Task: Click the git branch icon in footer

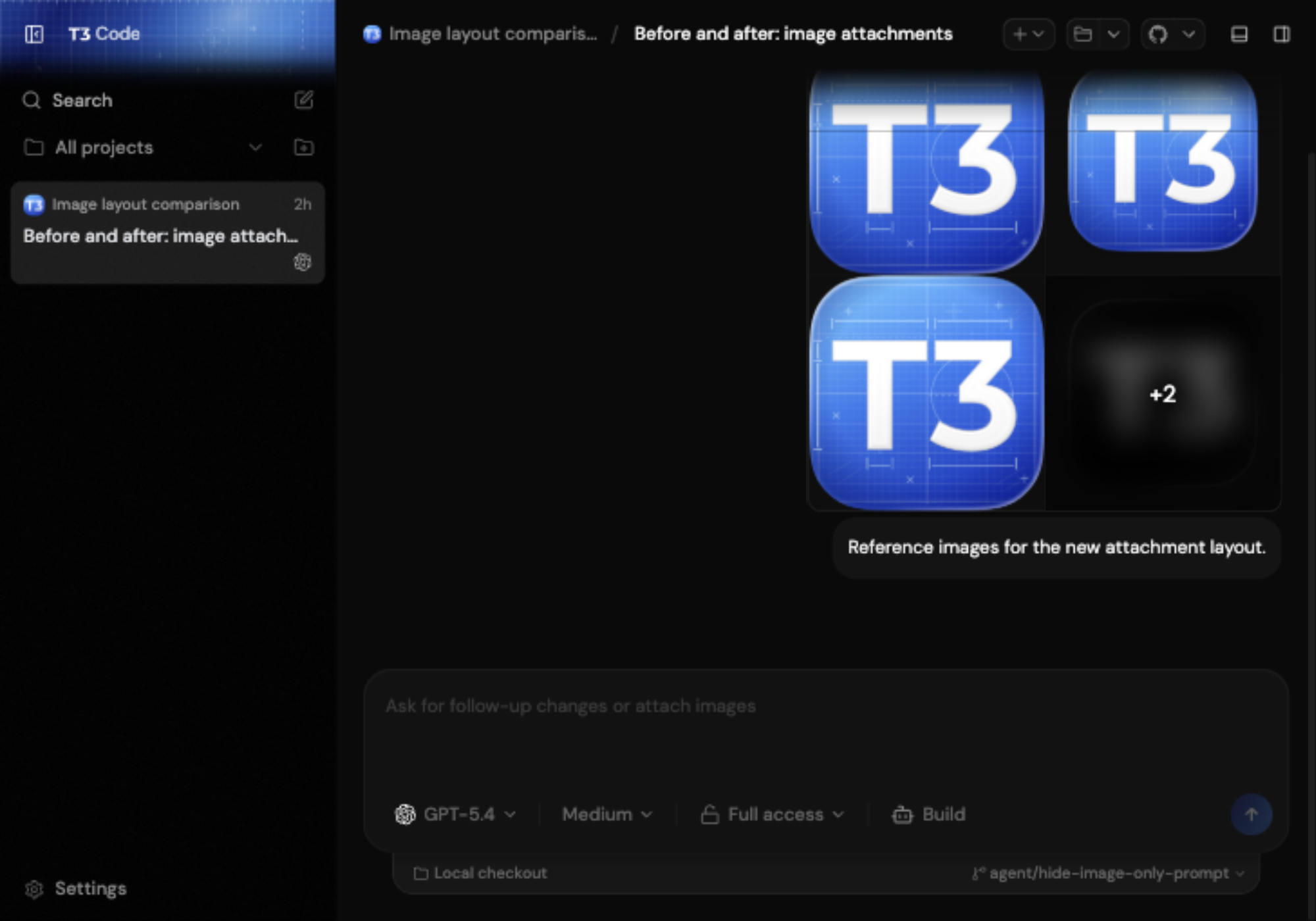Action: click(978, 873)
